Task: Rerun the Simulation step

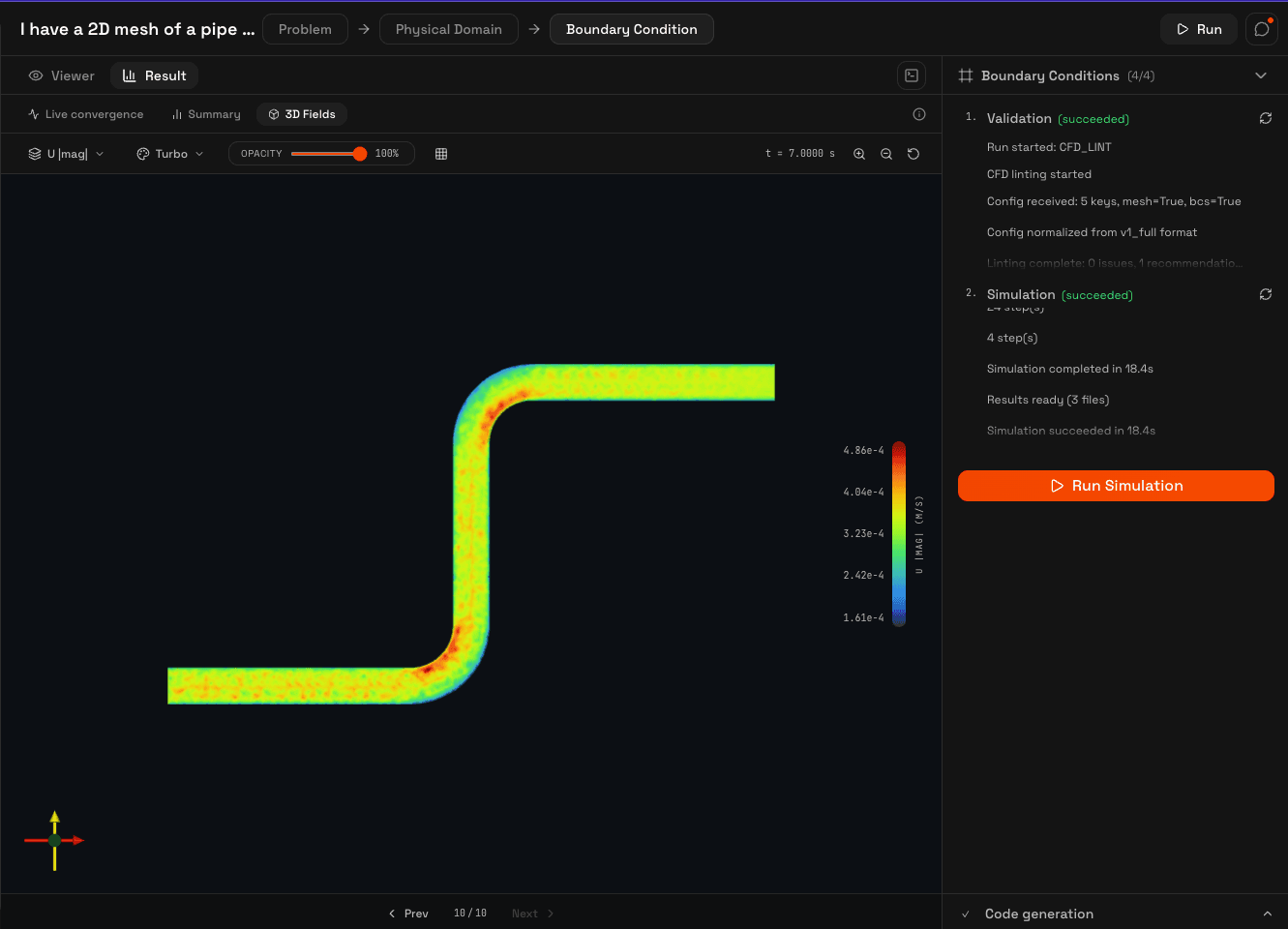Action: coord(1266,294)
